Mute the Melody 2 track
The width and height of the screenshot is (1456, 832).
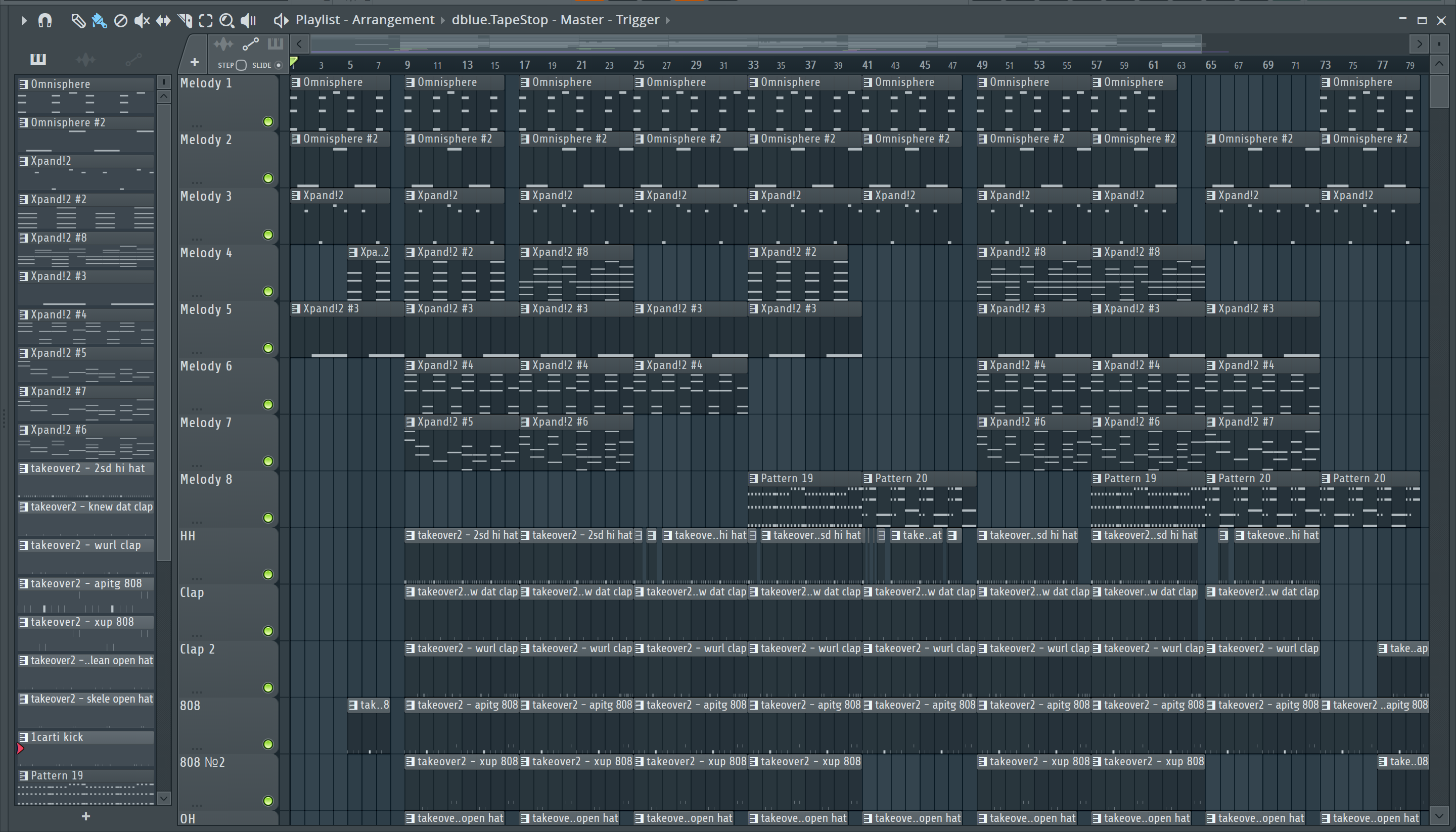(x=268, y=178)
